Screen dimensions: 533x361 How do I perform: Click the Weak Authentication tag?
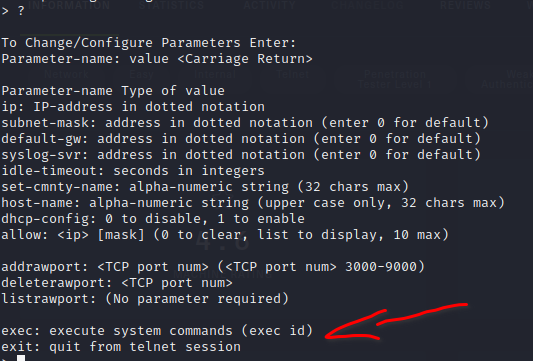507,79
